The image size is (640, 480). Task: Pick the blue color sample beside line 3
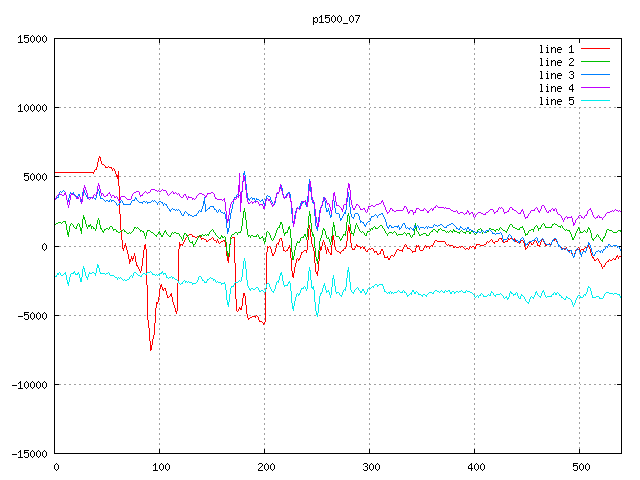pyautogui.click(x=595, y=75)
